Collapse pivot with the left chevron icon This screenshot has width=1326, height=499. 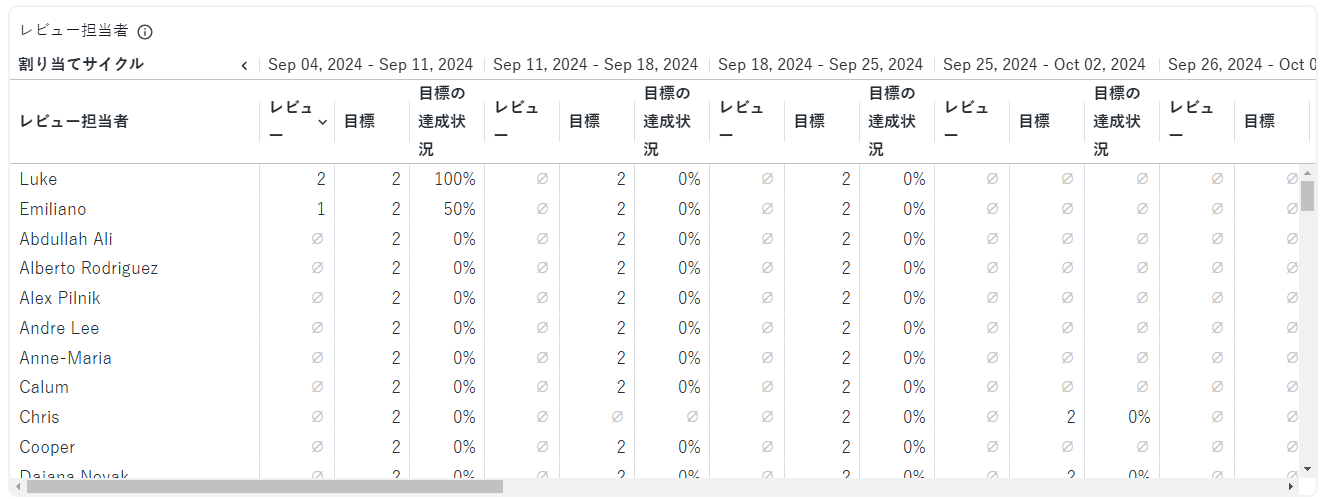pos(244,65)
